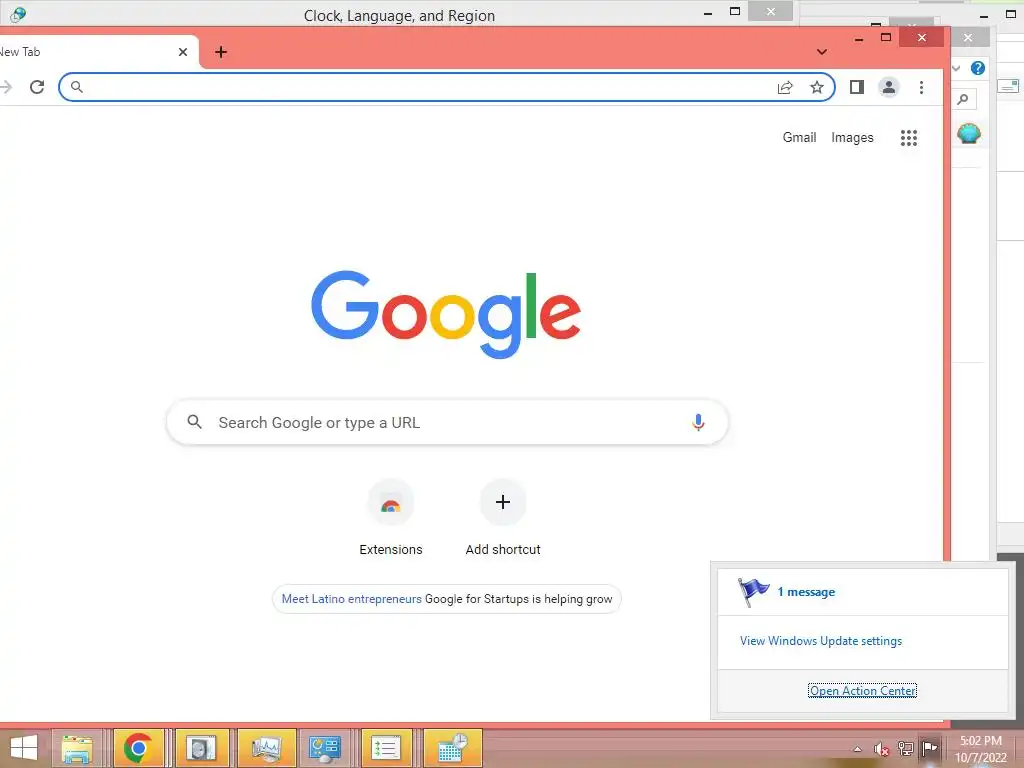Screen dimensions: 1024x768
Task: Click the forward navigation arrow in Chrome
Action: (6, 87)
